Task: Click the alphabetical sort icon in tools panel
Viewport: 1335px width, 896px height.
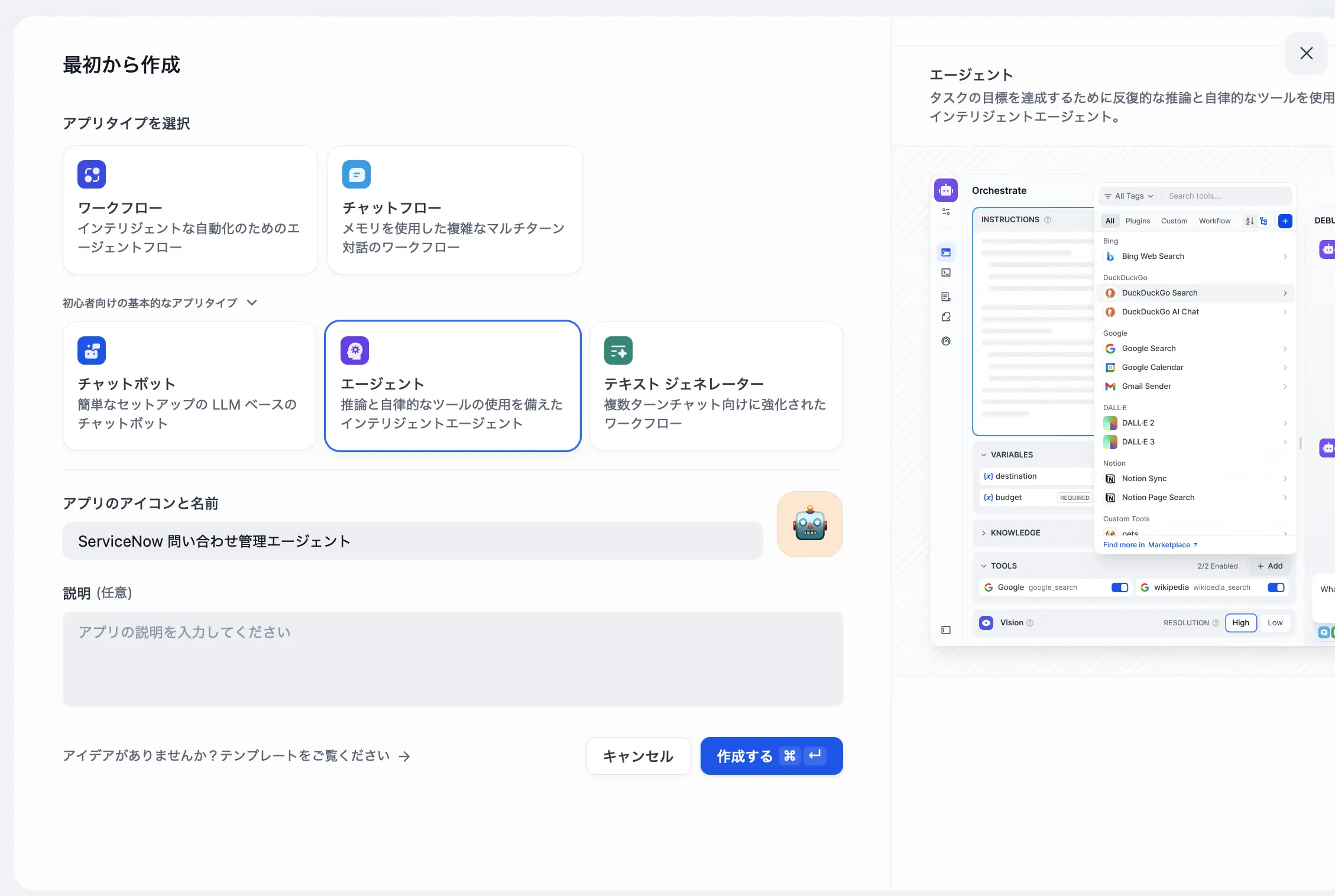Action: pyautogui.click(x=1249, y=221)
